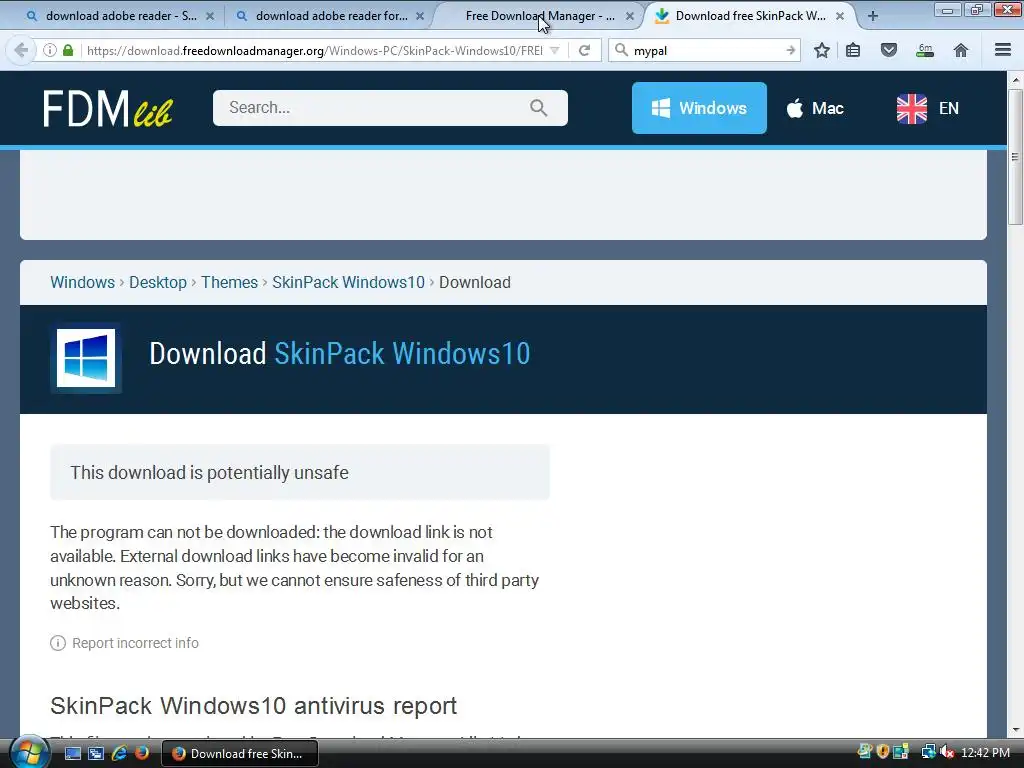Show bookmarks list icon
The image size is (1024, 768).
pos(853,50)
